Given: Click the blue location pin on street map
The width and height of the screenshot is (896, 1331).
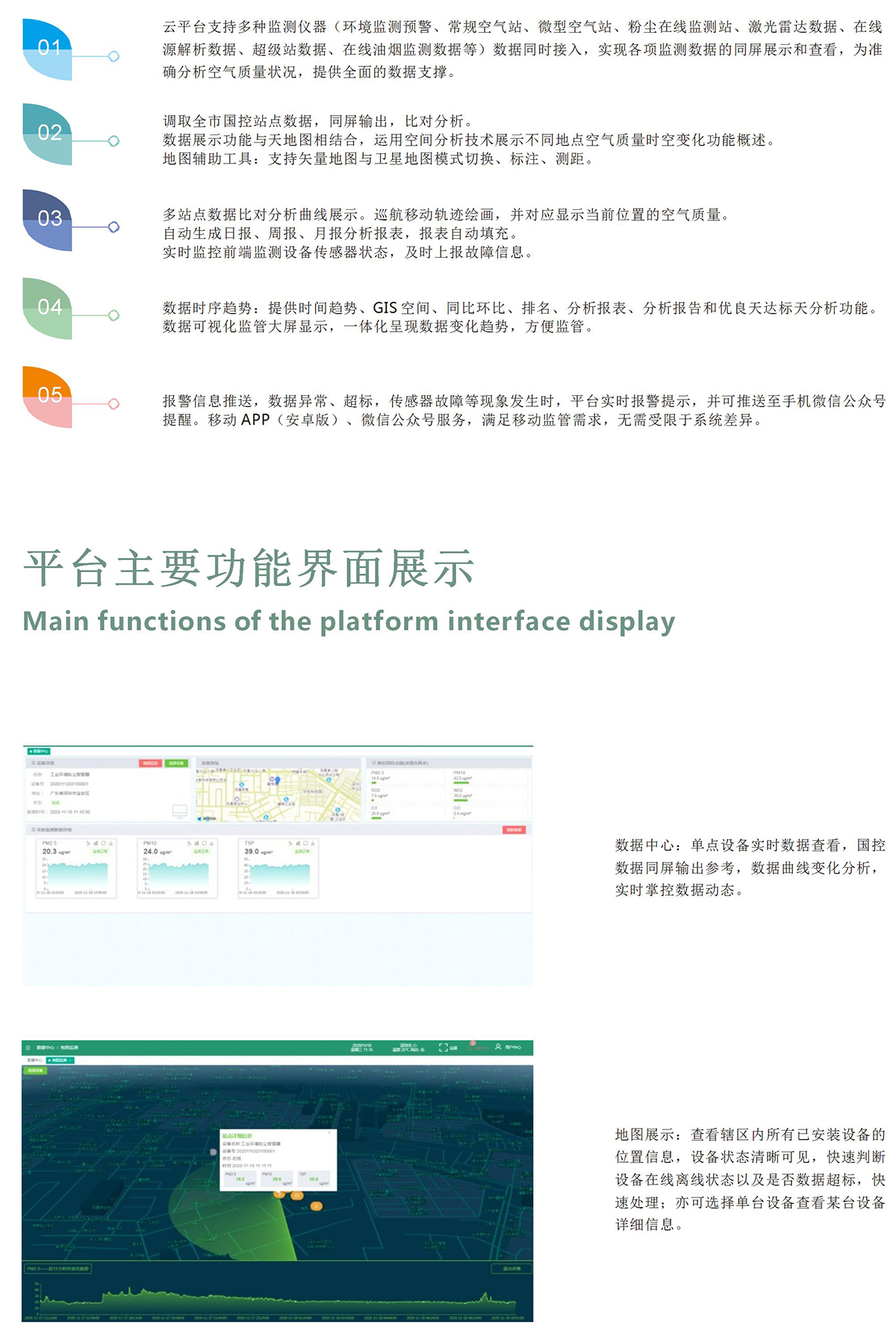Looking at the screenshot, I should coord(277,781).
